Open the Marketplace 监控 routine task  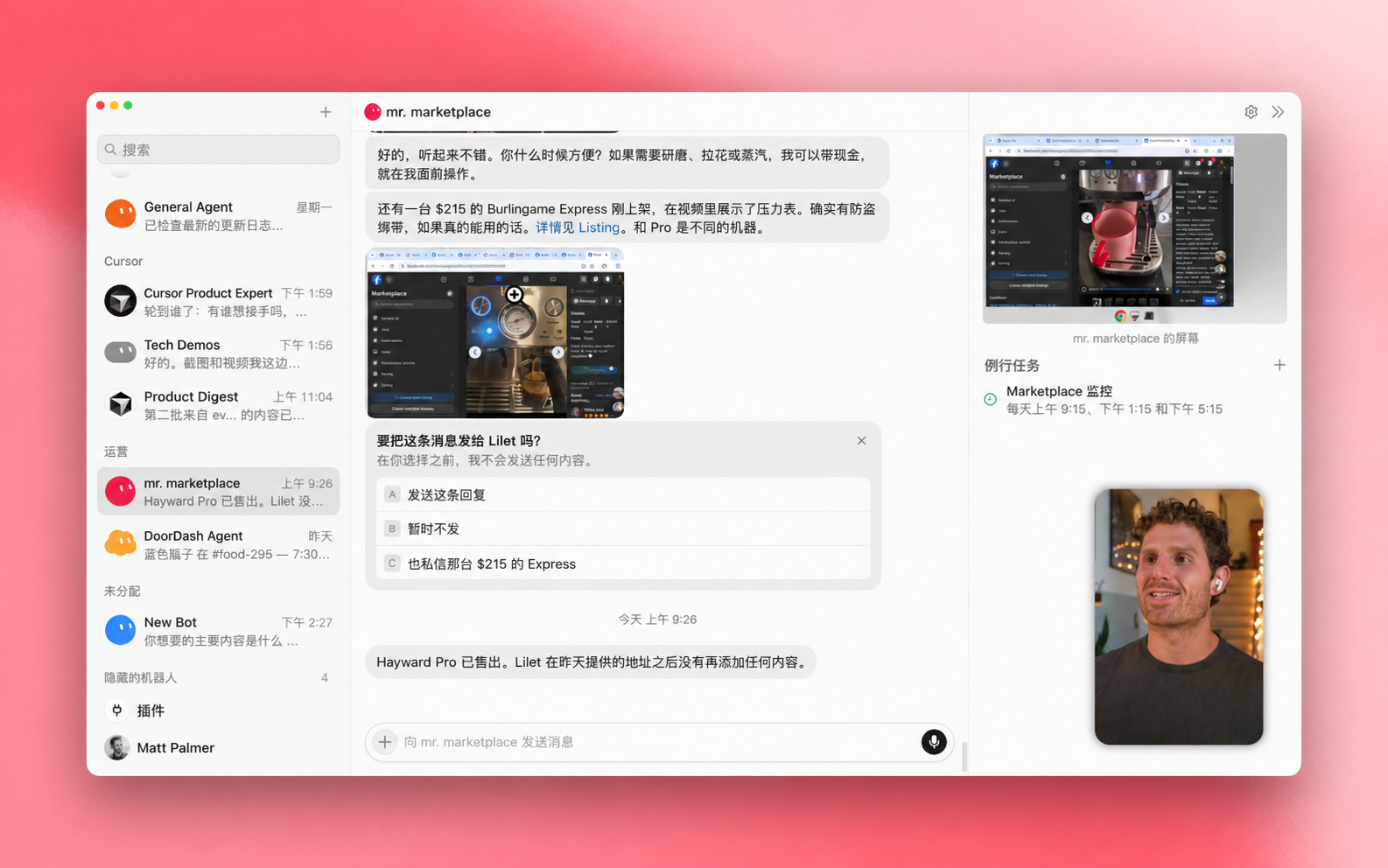tap(1134, 400)
